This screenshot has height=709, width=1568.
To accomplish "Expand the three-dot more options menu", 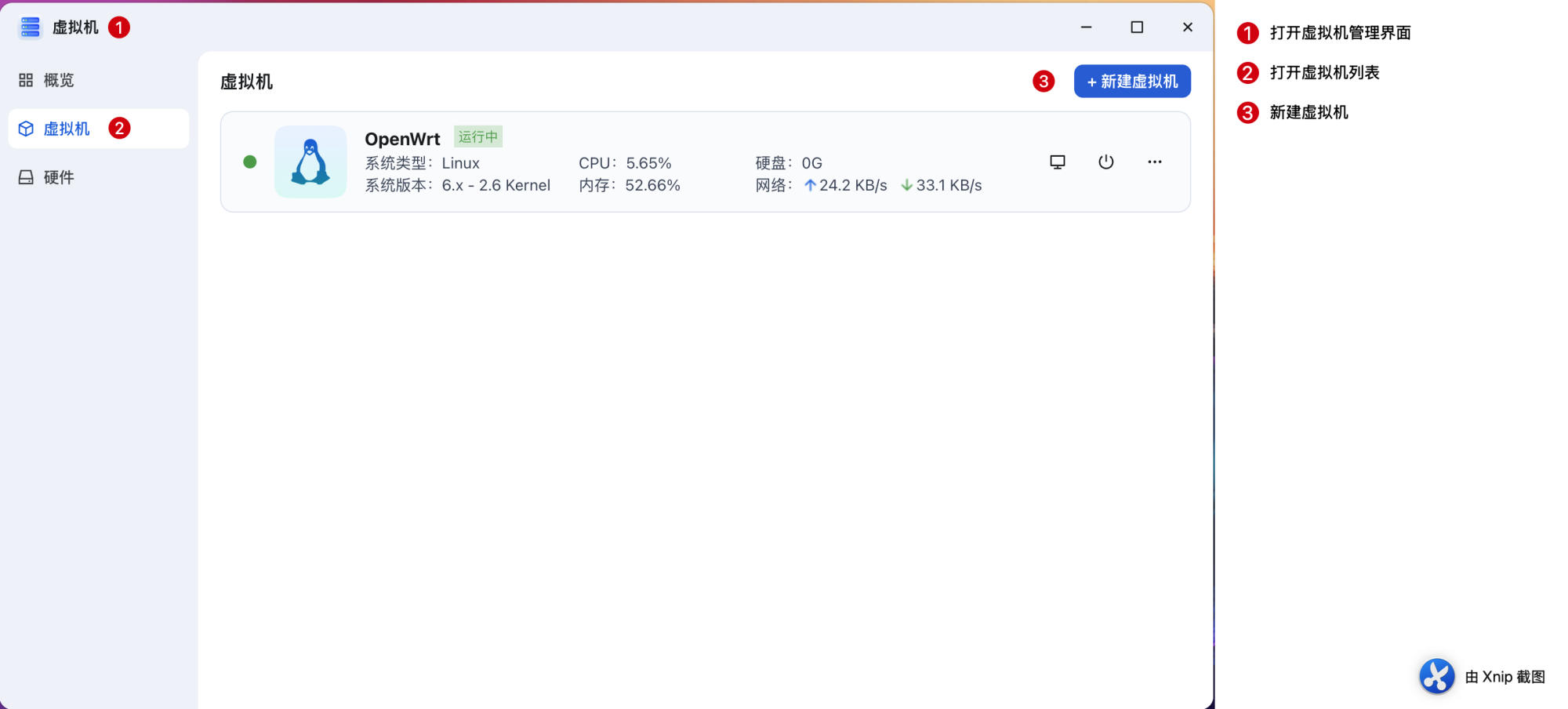I will [1154, 162].
